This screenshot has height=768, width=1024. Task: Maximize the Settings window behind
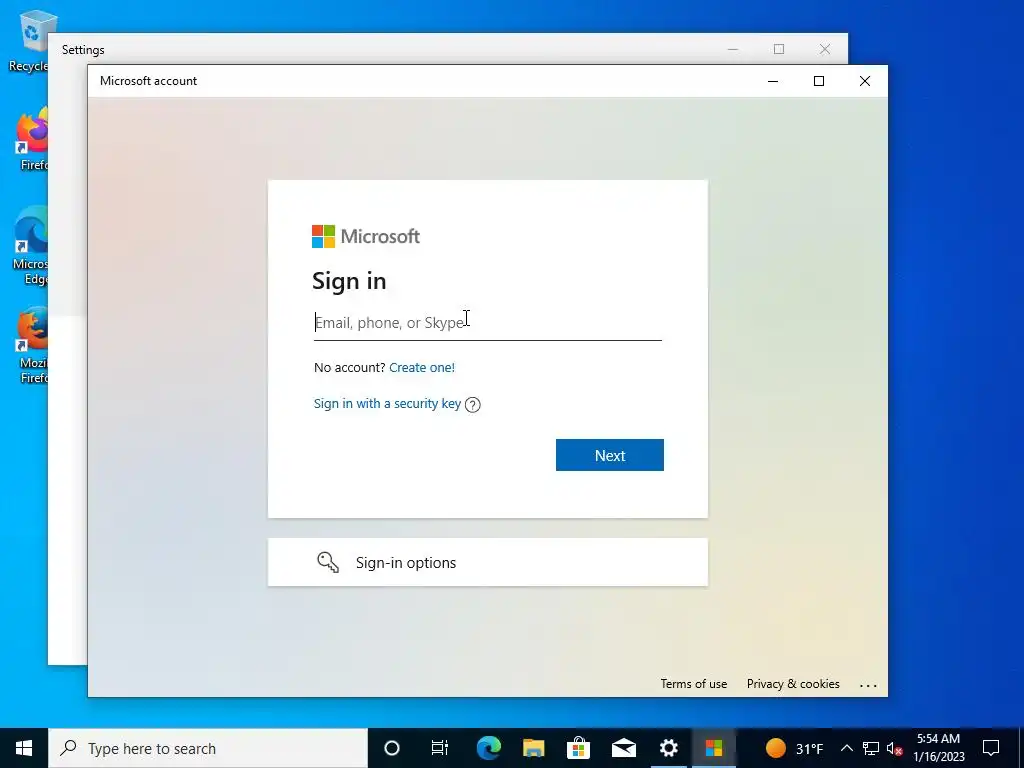(779, 49)
